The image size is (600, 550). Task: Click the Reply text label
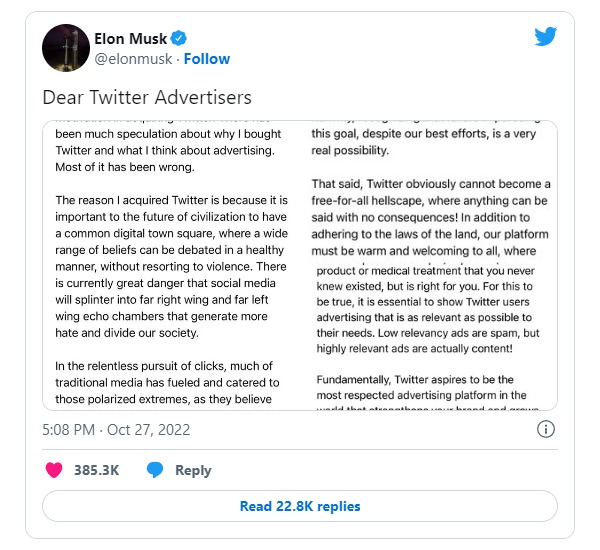(x=193, y=470)
